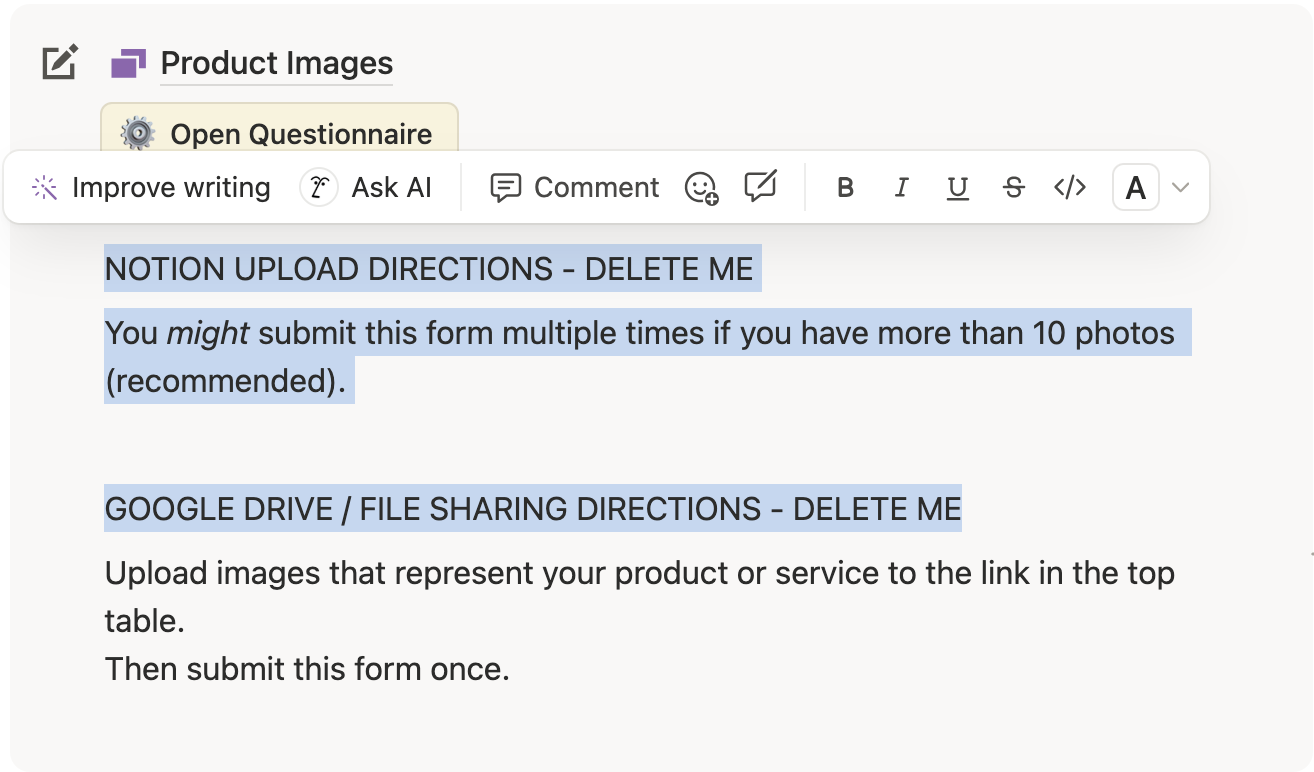Toggle underline formatting
Image resolution: width=1314 pixels, height=772 pixels.
coord(957,188)
